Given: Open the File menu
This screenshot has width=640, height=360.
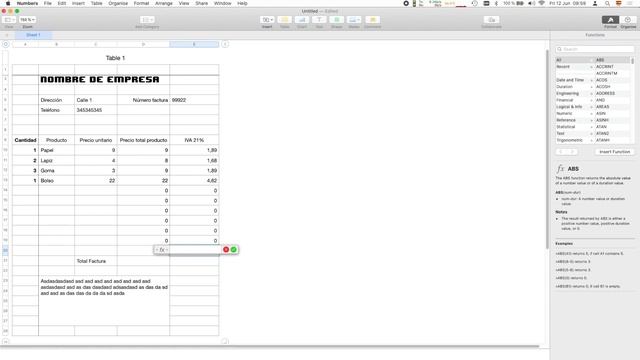Looking at the screenshot, I should 48,3.
